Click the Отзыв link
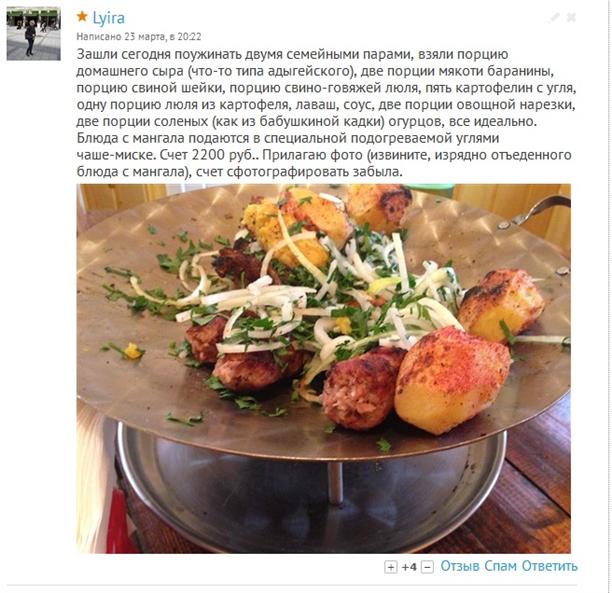612x593 pixels. [460, 566]
